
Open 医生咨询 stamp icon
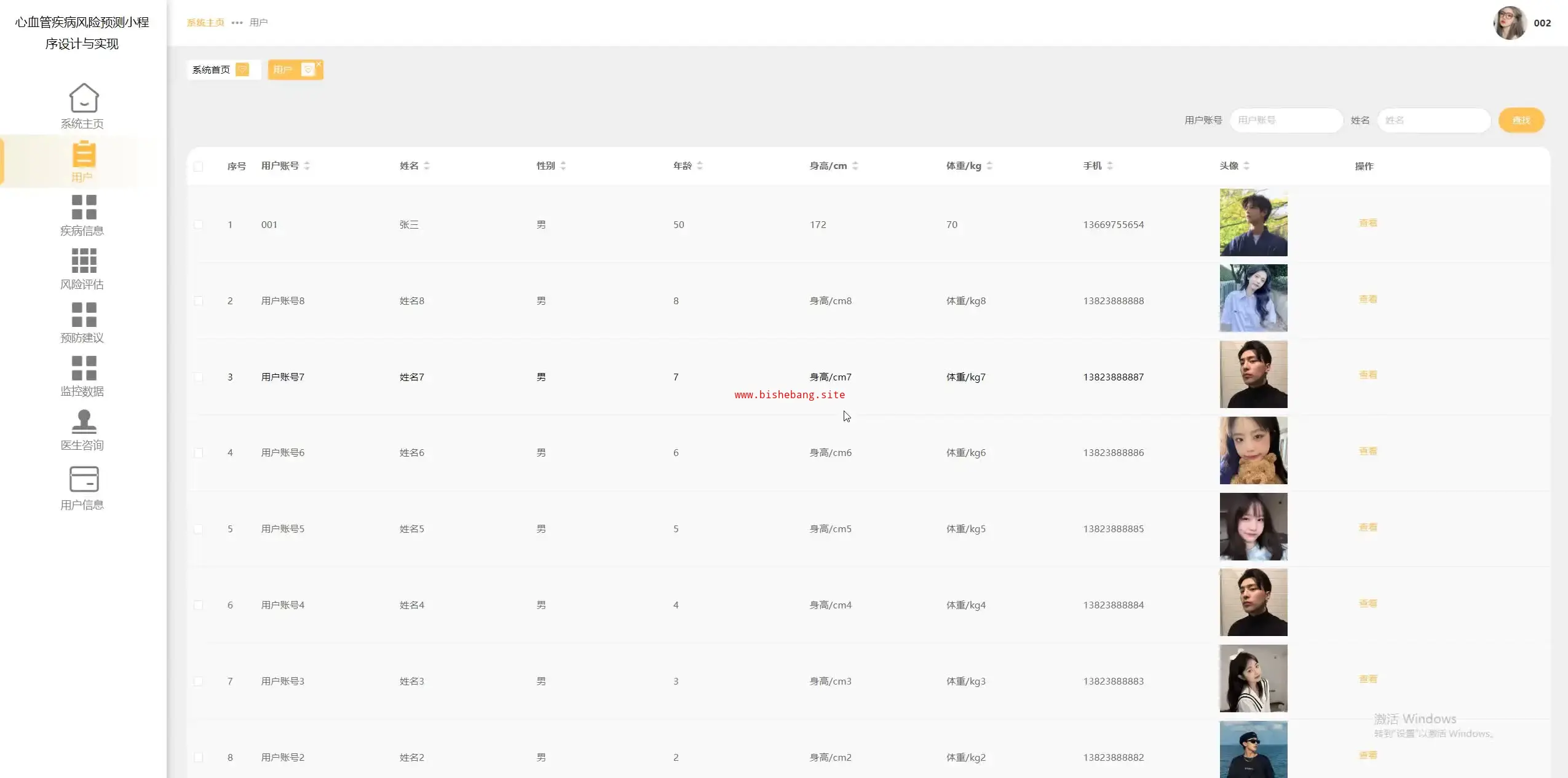[x=84, y=422]
